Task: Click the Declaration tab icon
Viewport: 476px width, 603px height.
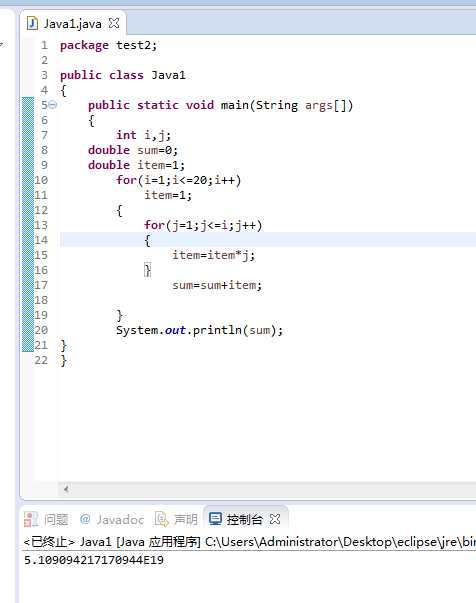Action: (x=161, y=520)
